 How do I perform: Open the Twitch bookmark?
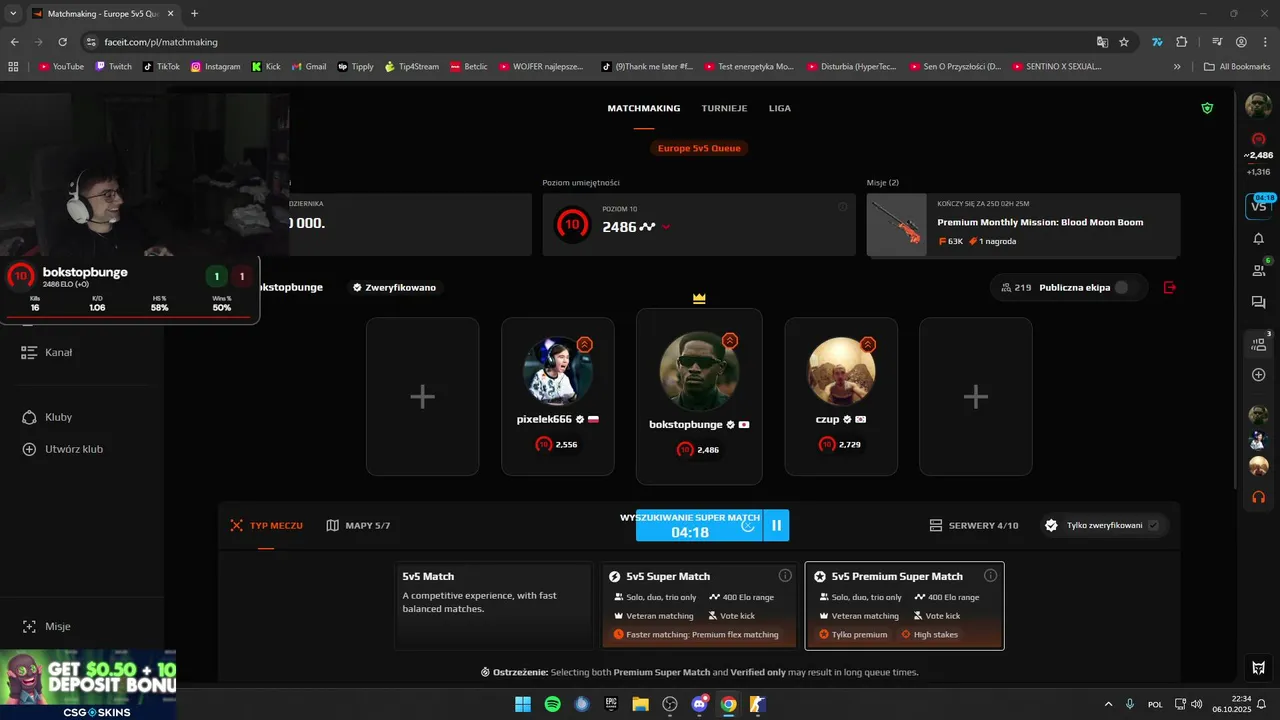113,66
